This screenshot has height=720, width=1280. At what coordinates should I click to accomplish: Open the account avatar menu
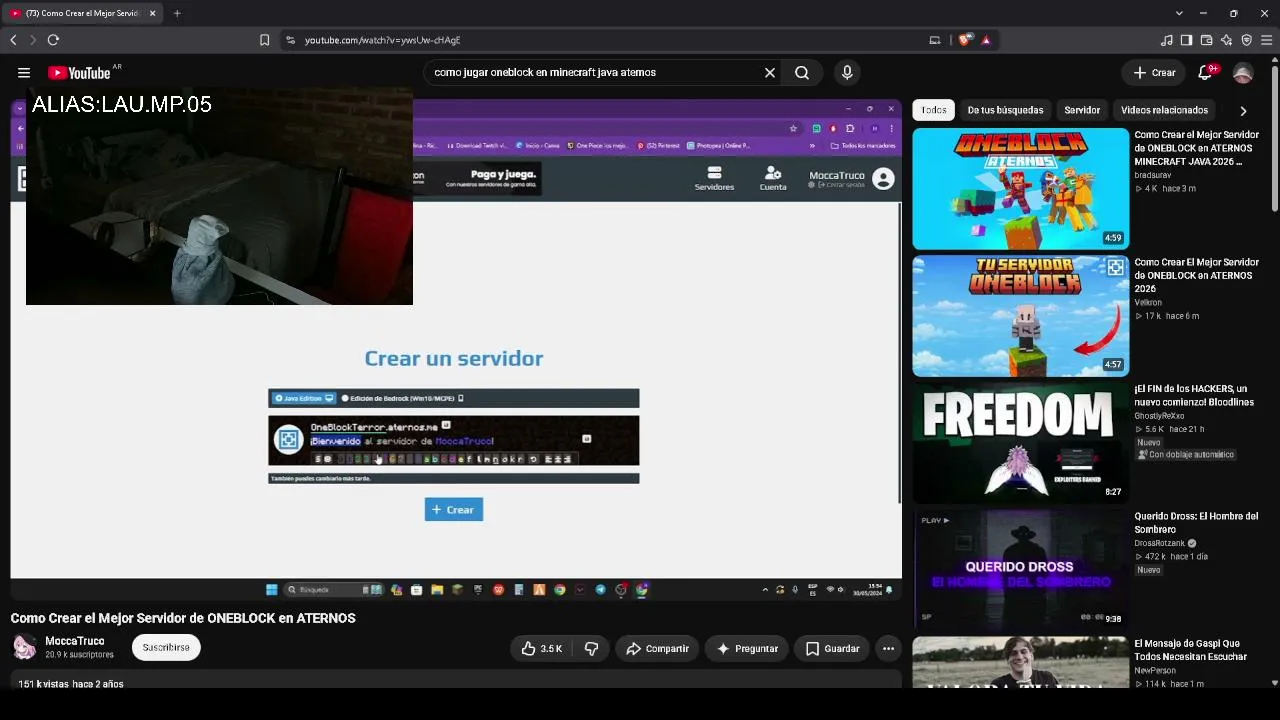(x=1243, y=72)
